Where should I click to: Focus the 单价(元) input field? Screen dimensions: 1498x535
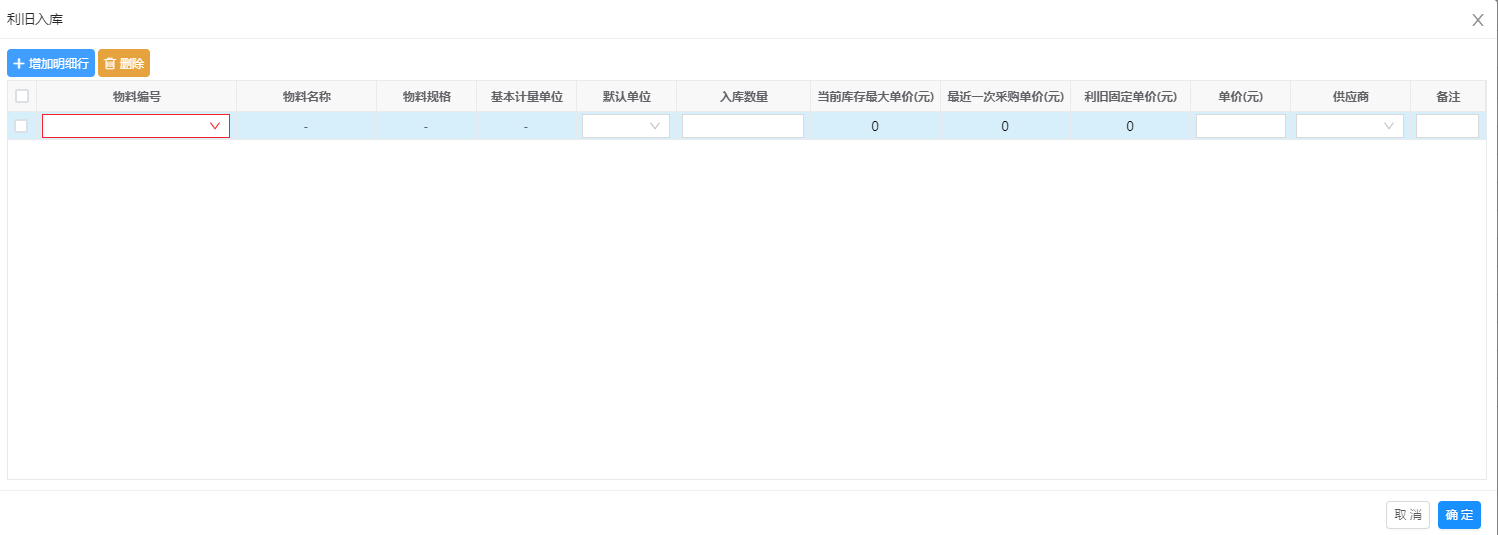pyautogui.click(x=1240, y=126)
